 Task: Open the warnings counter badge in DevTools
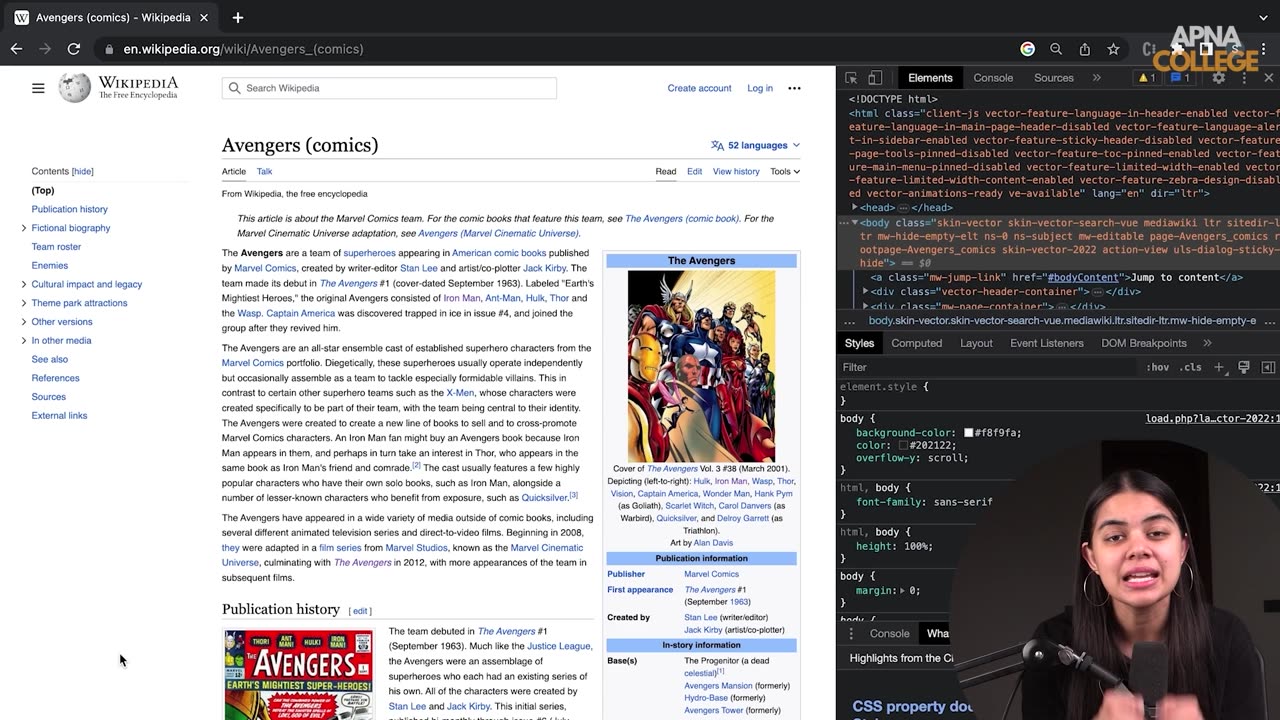(x=1147, y=78)
